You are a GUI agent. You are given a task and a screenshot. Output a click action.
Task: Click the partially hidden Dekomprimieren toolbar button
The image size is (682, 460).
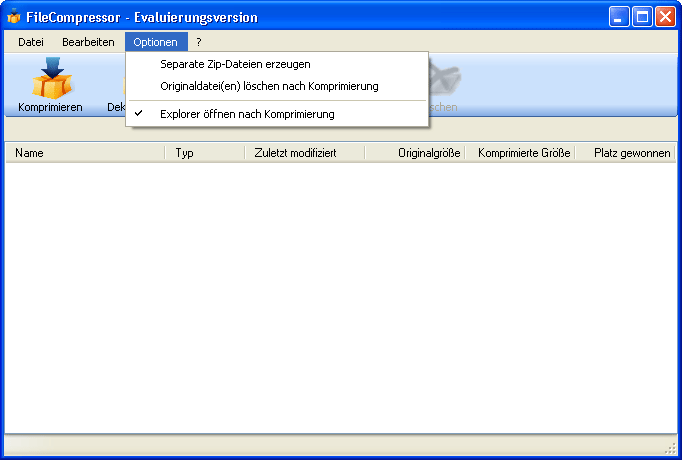(x=115, y=106)
